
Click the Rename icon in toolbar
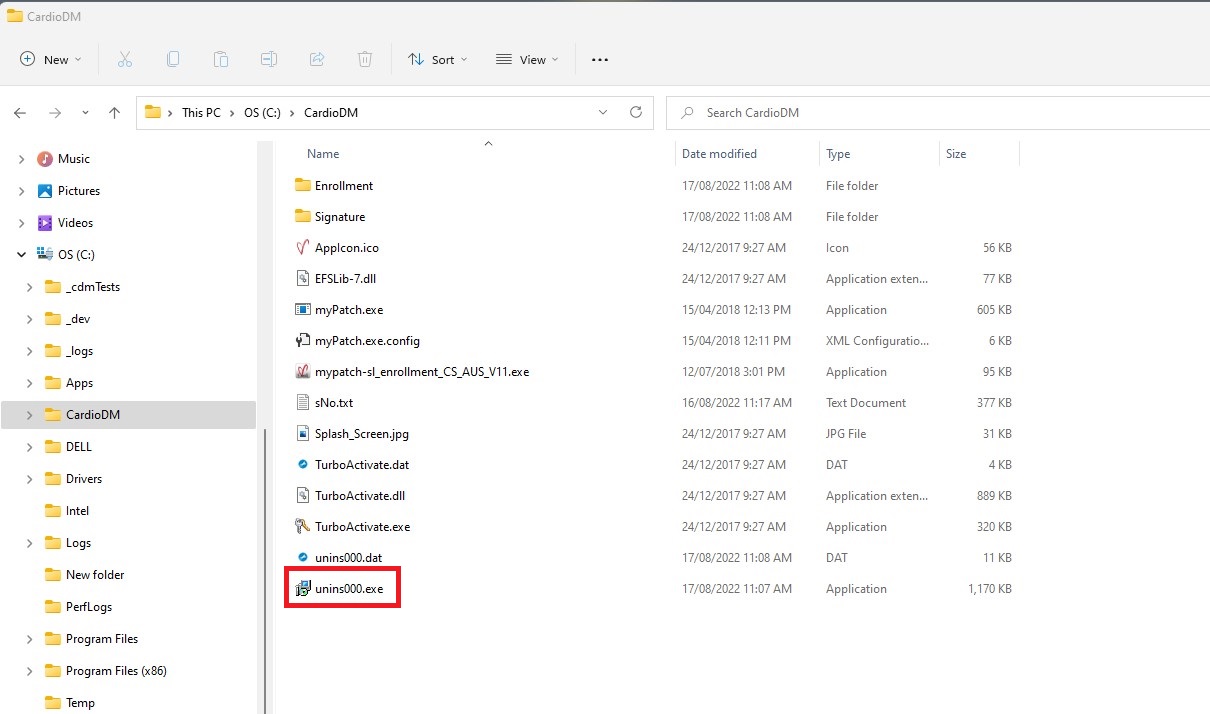269,60
